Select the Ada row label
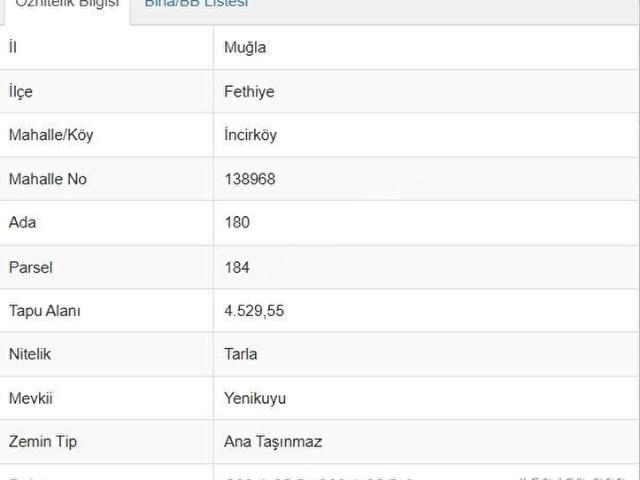Screen dimensions: 640x480 click(21, 222)
